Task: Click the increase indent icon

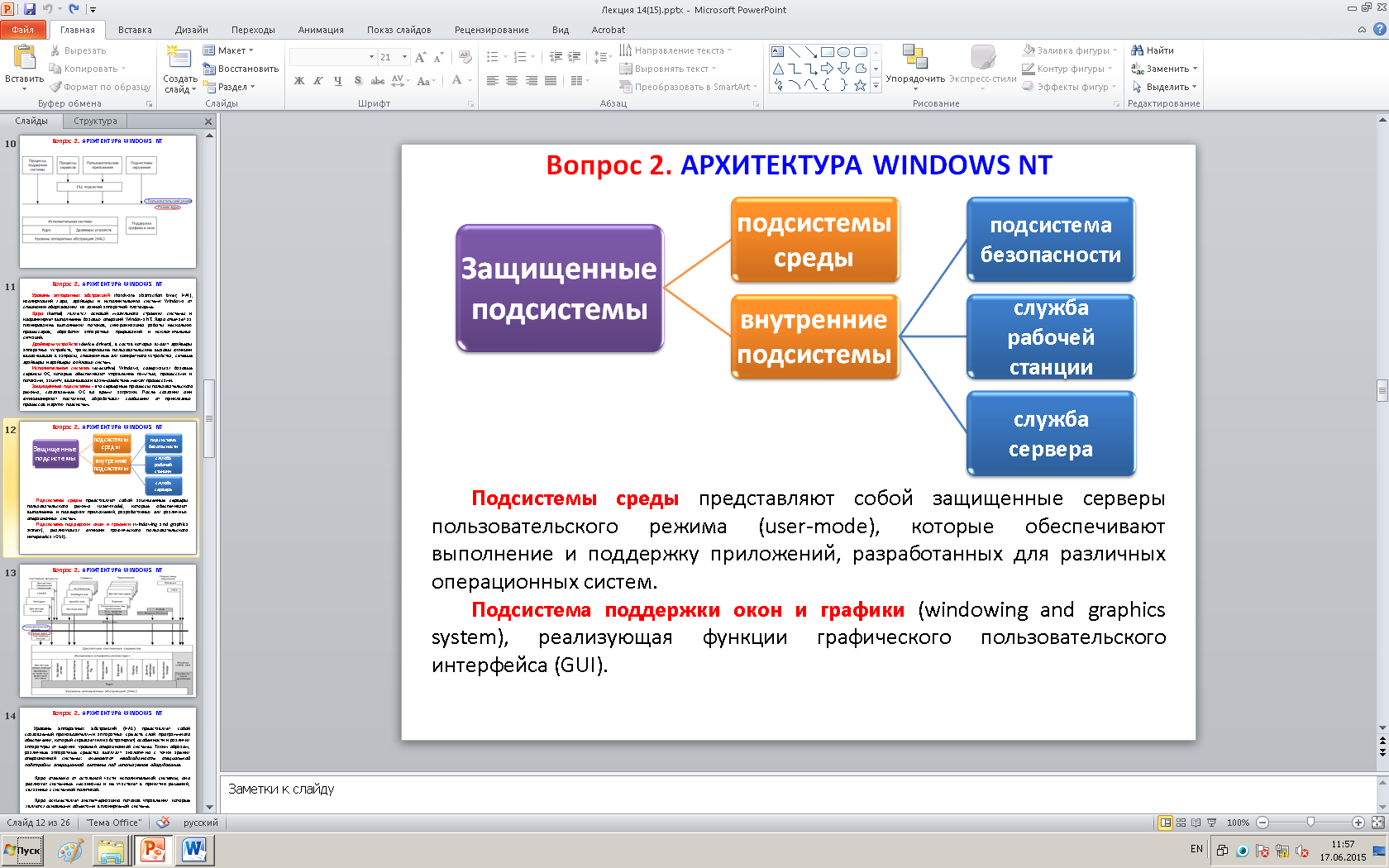Action: point(575,57)
